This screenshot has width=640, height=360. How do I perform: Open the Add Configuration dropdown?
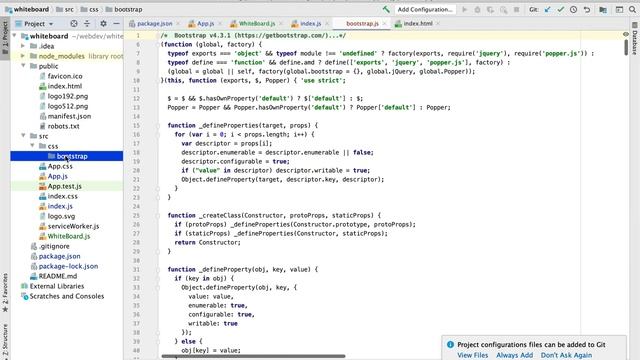click(424, 9)
